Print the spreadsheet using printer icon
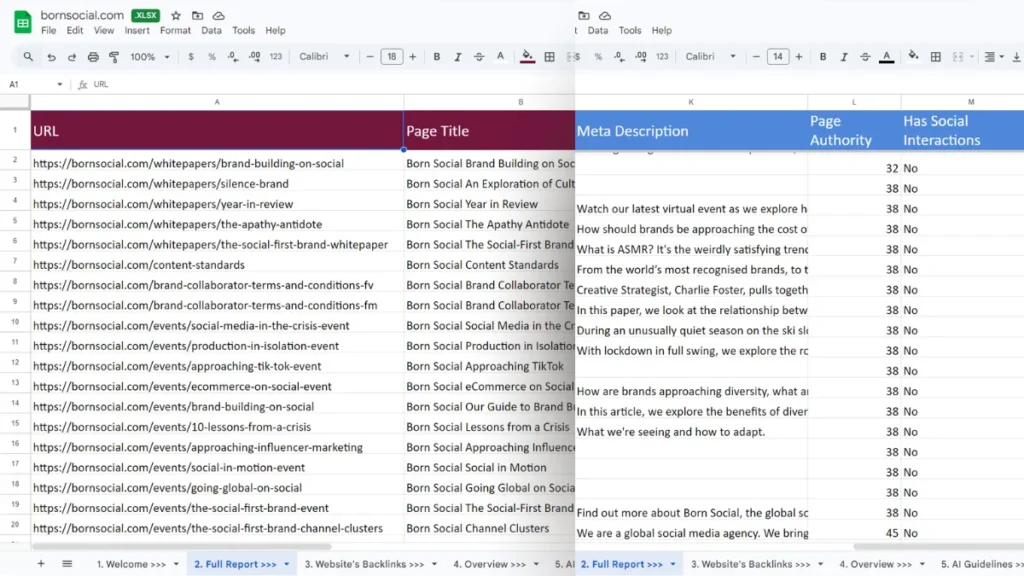1024x576 pixels. pyautogui.click(x=93, y=57)
